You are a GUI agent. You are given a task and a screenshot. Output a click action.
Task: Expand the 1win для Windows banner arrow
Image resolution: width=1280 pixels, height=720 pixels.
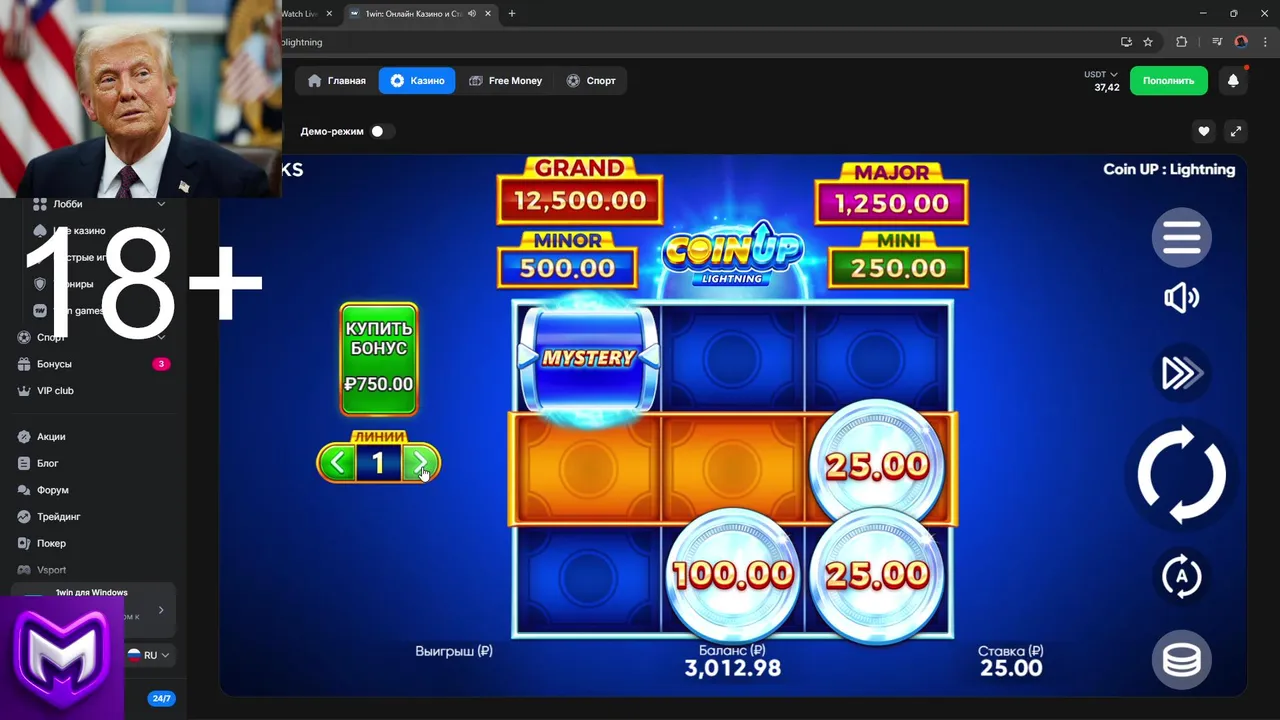(x=161, y=610)
